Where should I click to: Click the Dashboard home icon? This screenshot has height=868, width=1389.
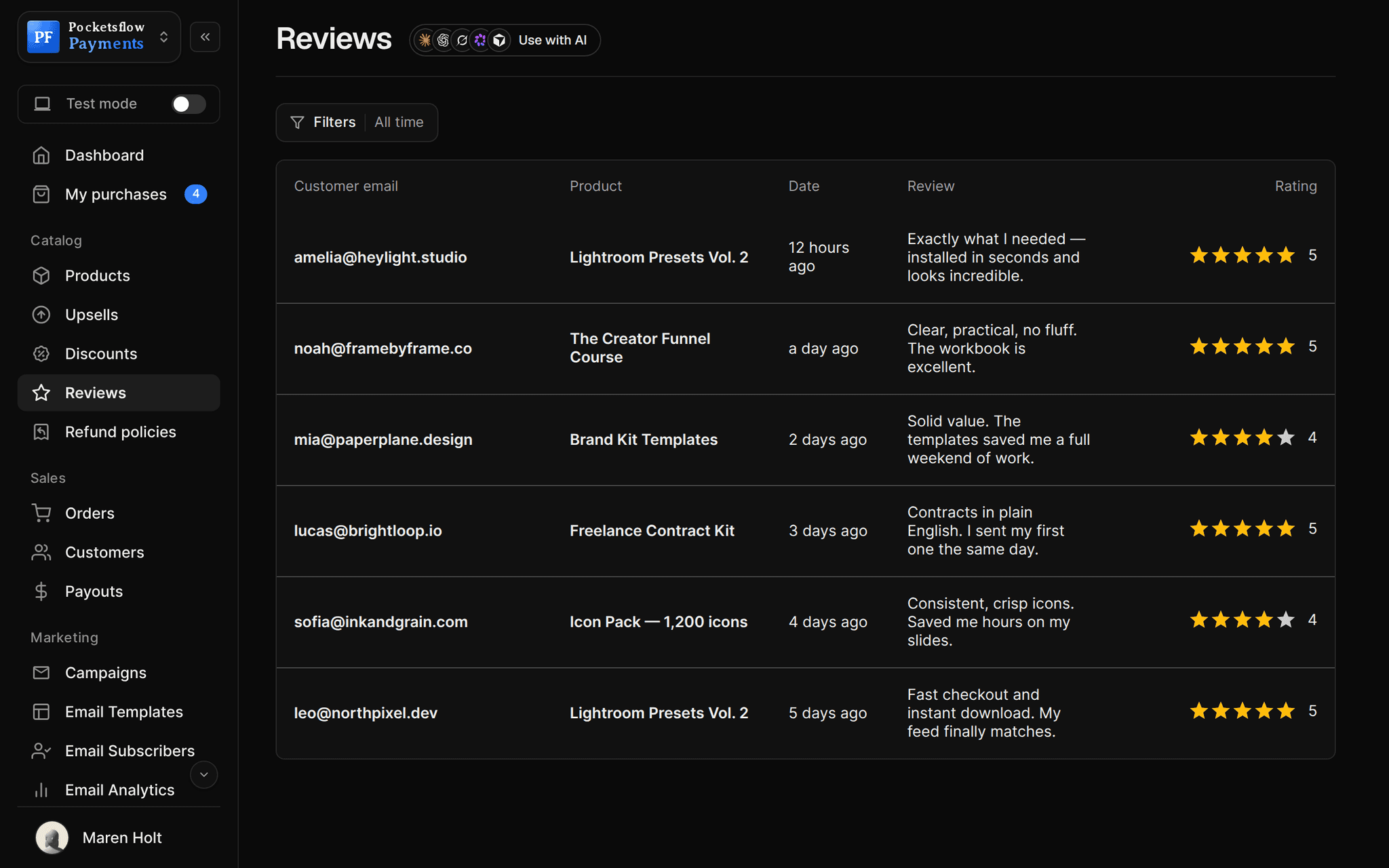[x=41, y=155]
